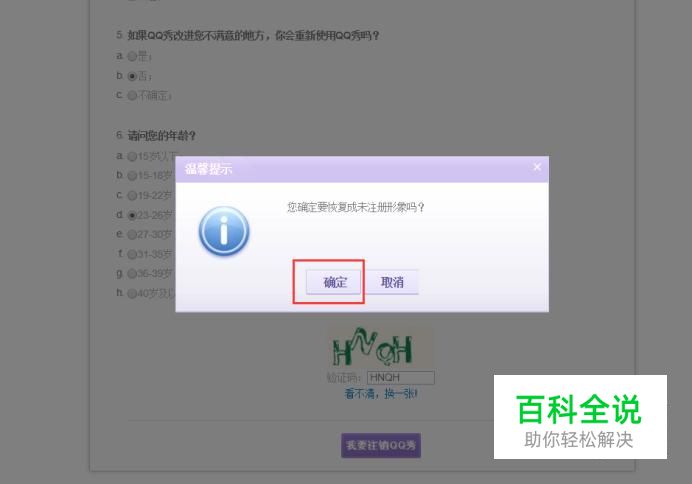This screenshot has width=692, height=484.
Task: Confirm with the 确定 button
Action: pos(334,282)
